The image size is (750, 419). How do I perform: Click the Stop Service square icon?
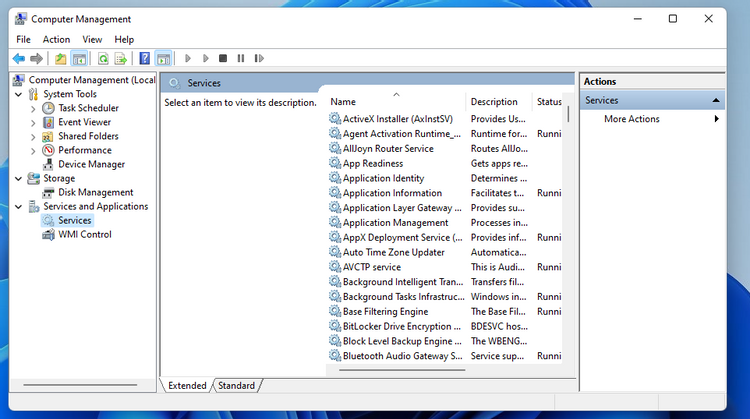pyautogui.click(x=223, y=58)
